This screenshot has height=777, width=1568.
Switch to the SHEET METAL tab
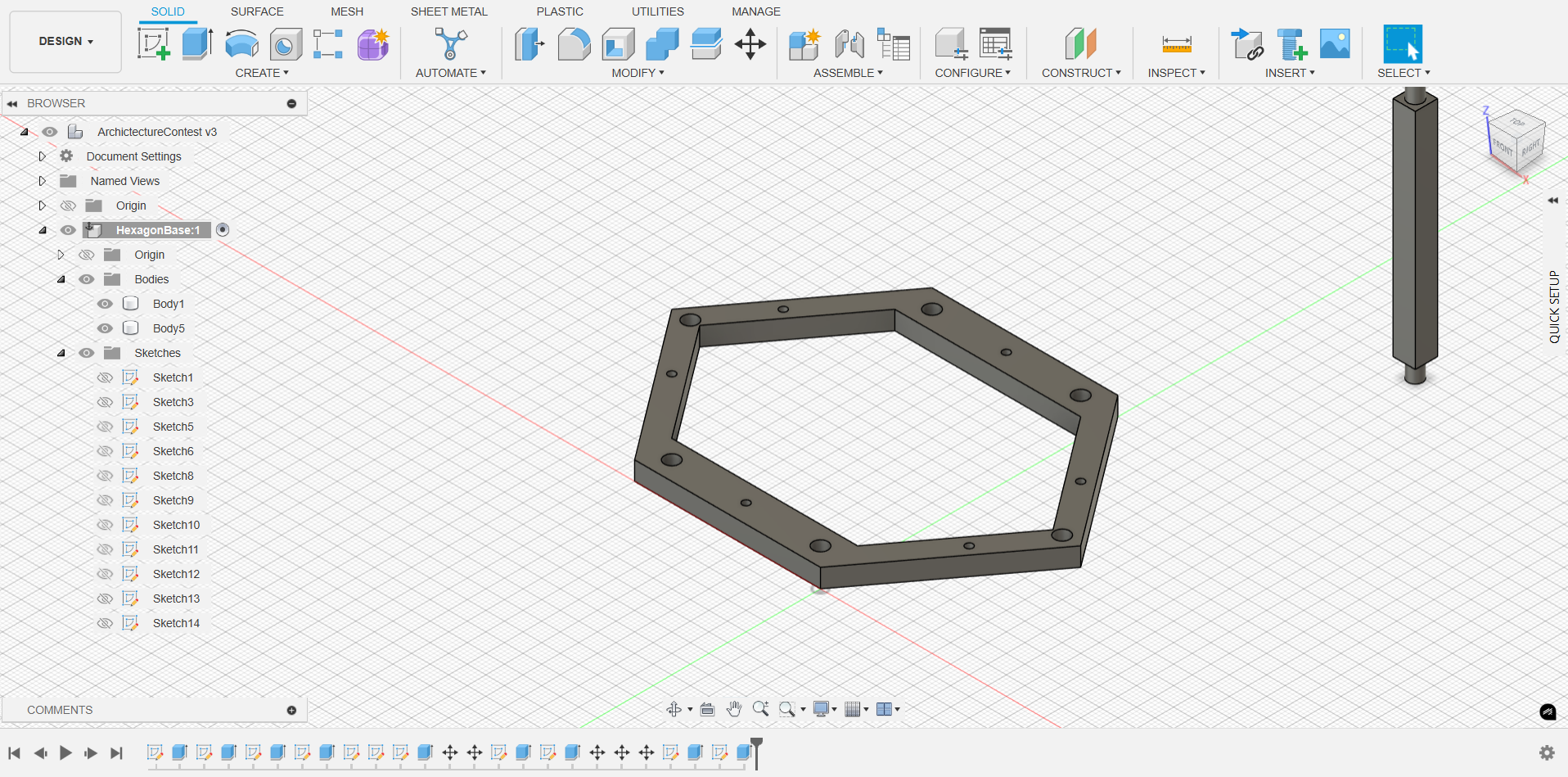click(449, 11)
